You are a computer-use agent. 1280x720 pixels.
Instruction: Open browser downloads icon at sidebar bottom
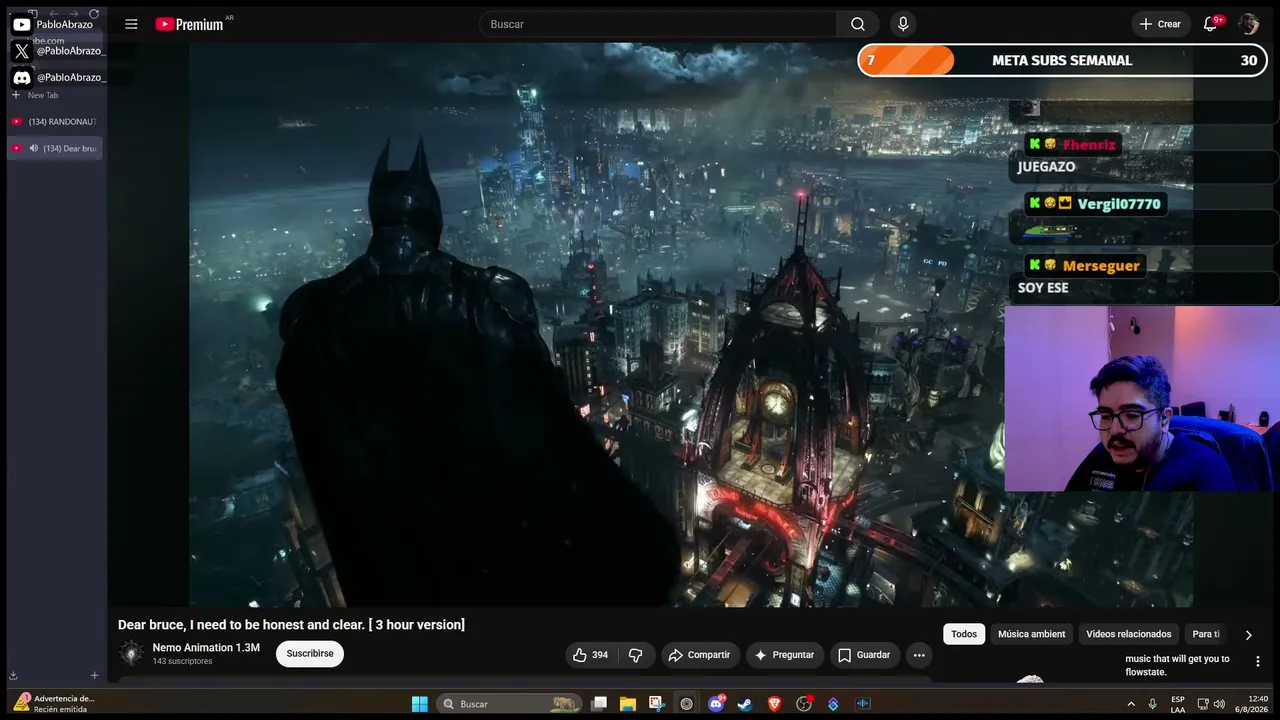point(14,675)
